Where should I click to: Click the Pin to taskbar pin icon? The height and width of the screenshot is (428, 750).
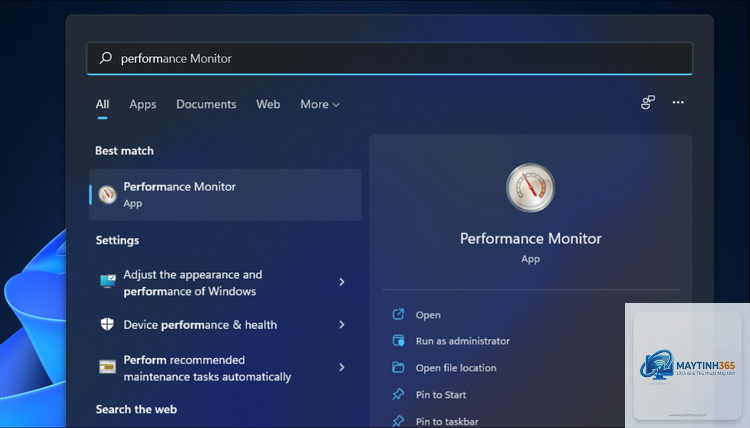398,421
